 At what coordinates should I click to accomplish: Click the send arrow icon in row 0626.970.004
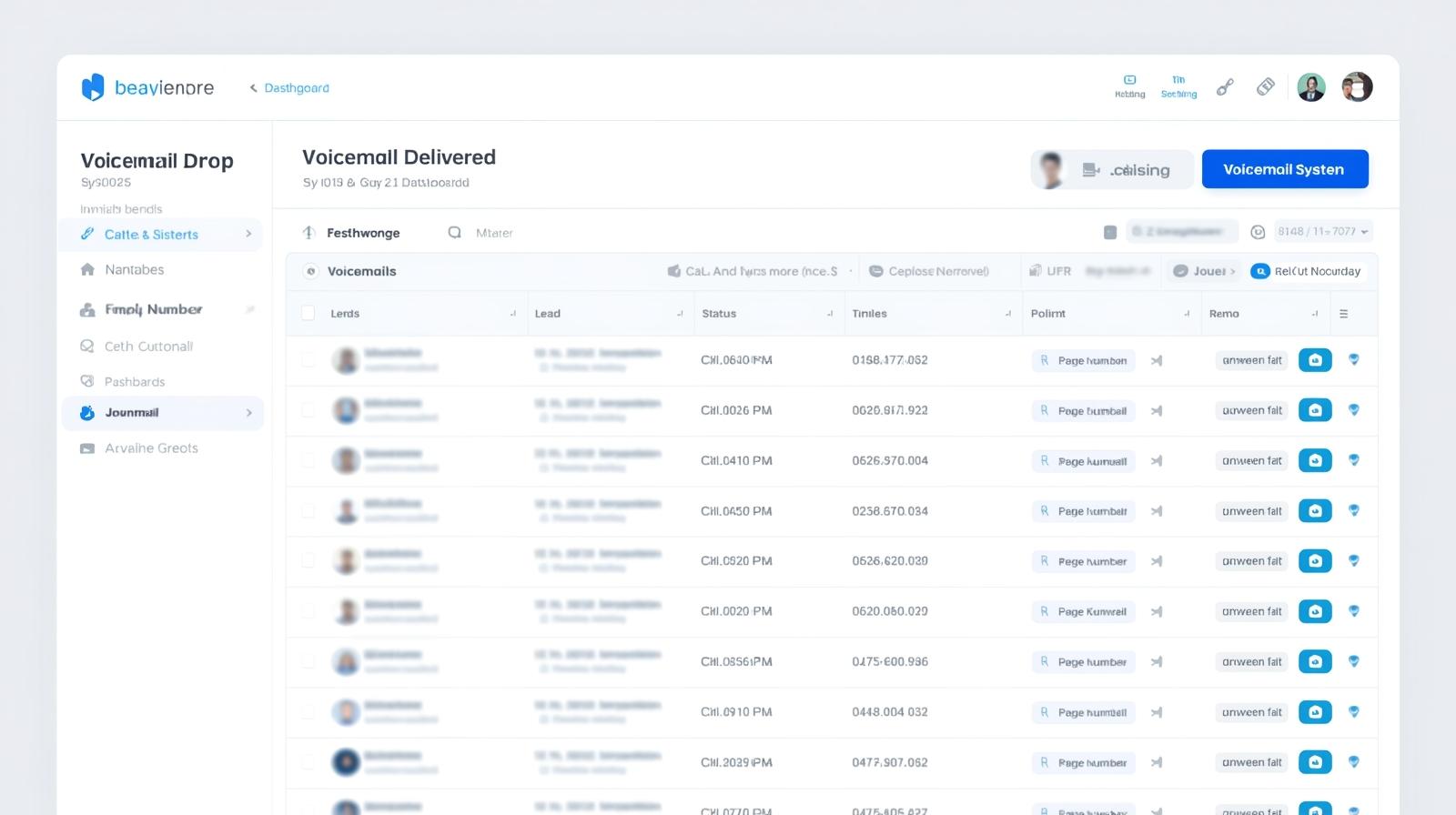pyautogui.click(x=1157, y=461)
